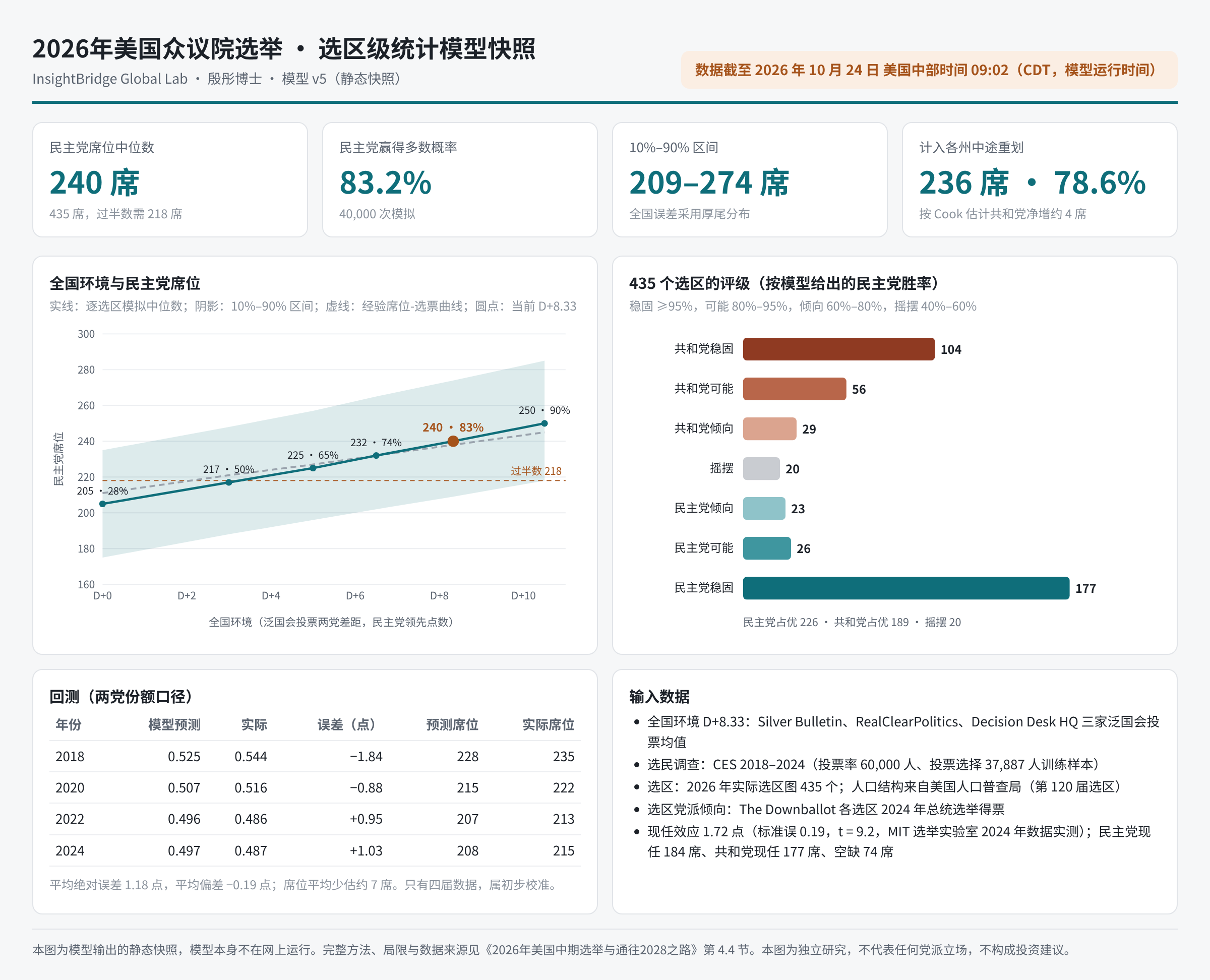The width and height of the screenshot is (1210, 980).
Task: Click the 民主党倾向 bar showing 23
Action: pos(764,509)
